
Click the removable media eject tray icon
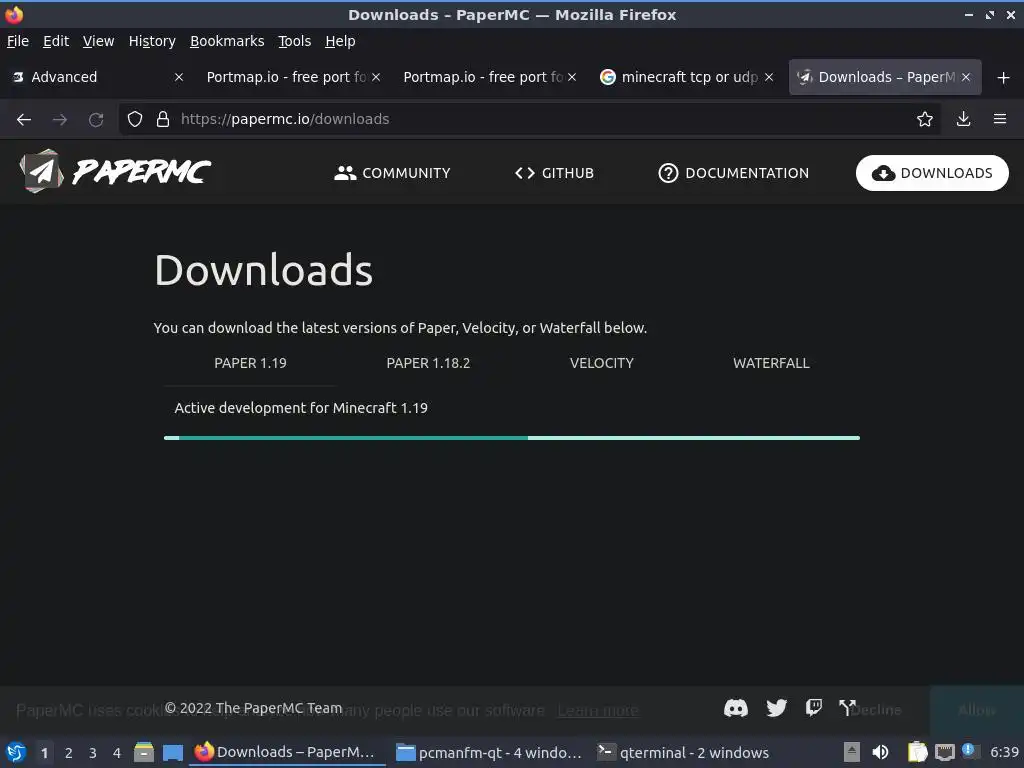click(851, 752)
